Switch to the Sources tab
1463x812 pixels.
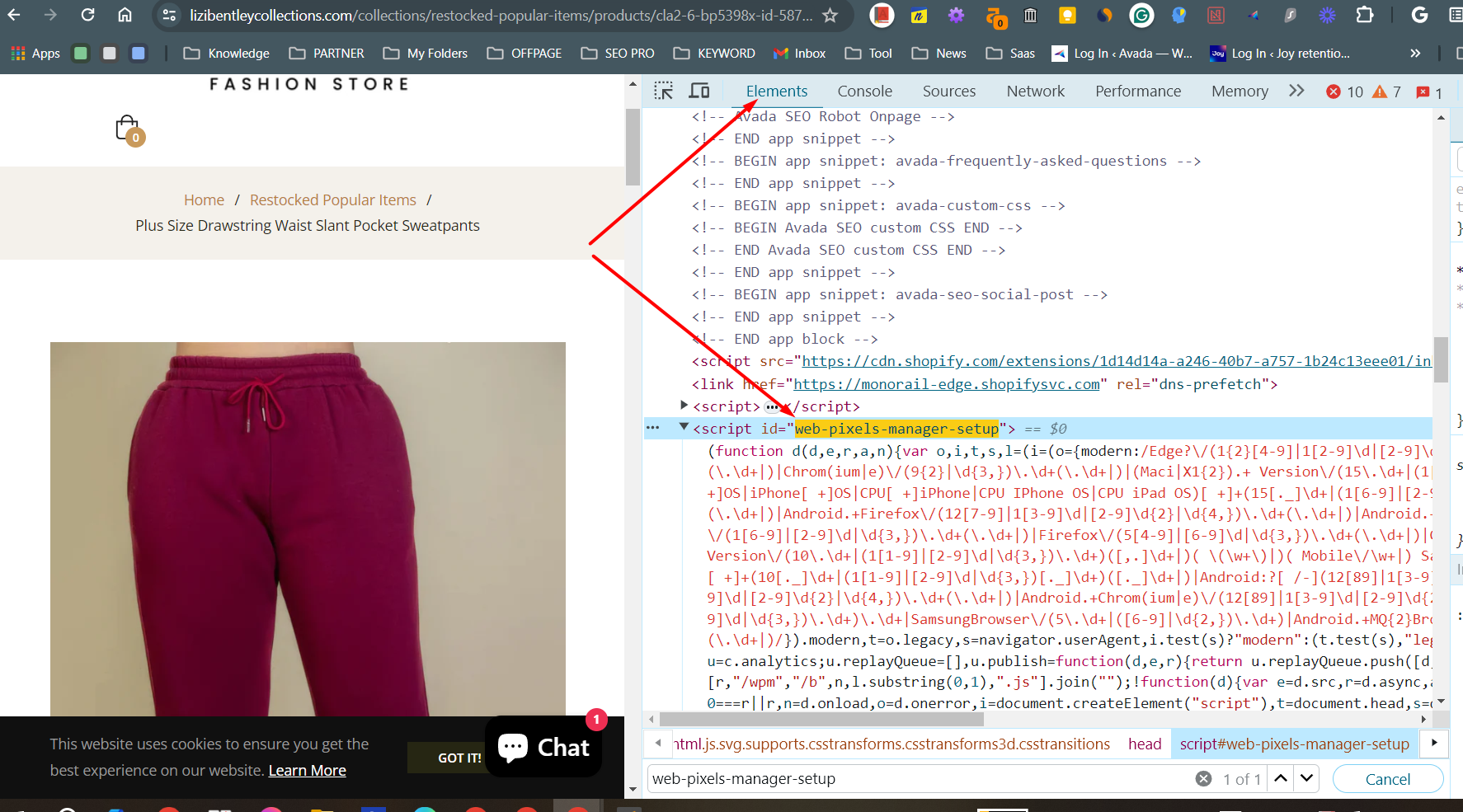click(948, 92)
